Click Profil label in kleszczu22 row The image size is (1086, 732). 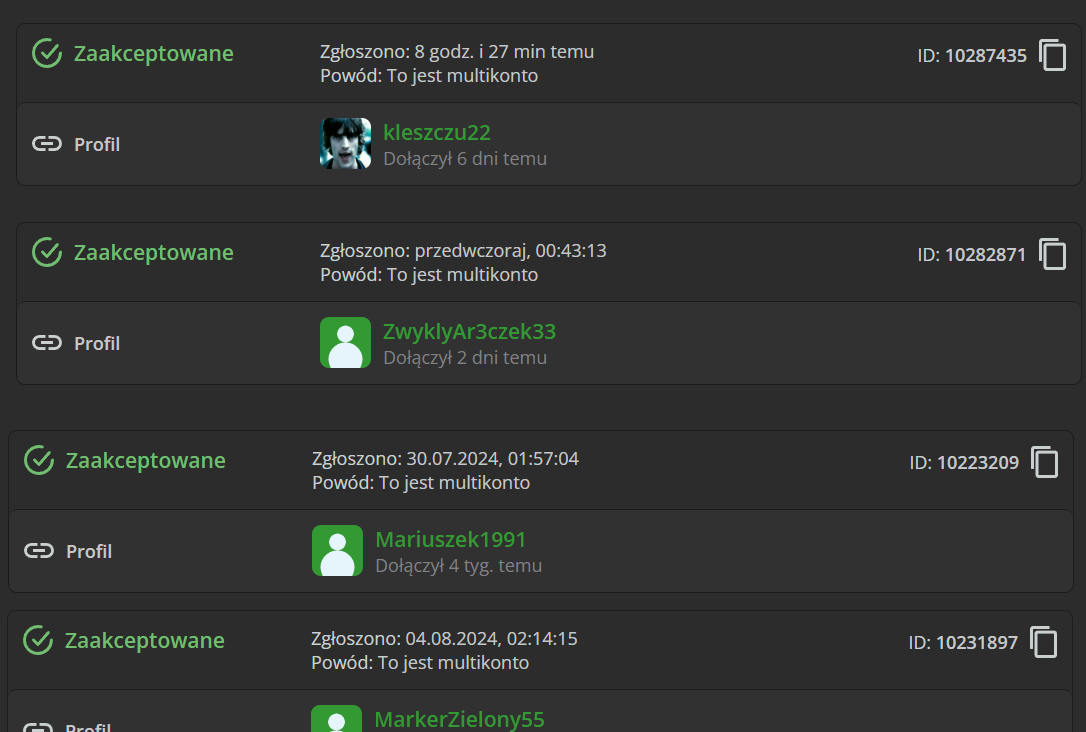(x=97, y=144)
